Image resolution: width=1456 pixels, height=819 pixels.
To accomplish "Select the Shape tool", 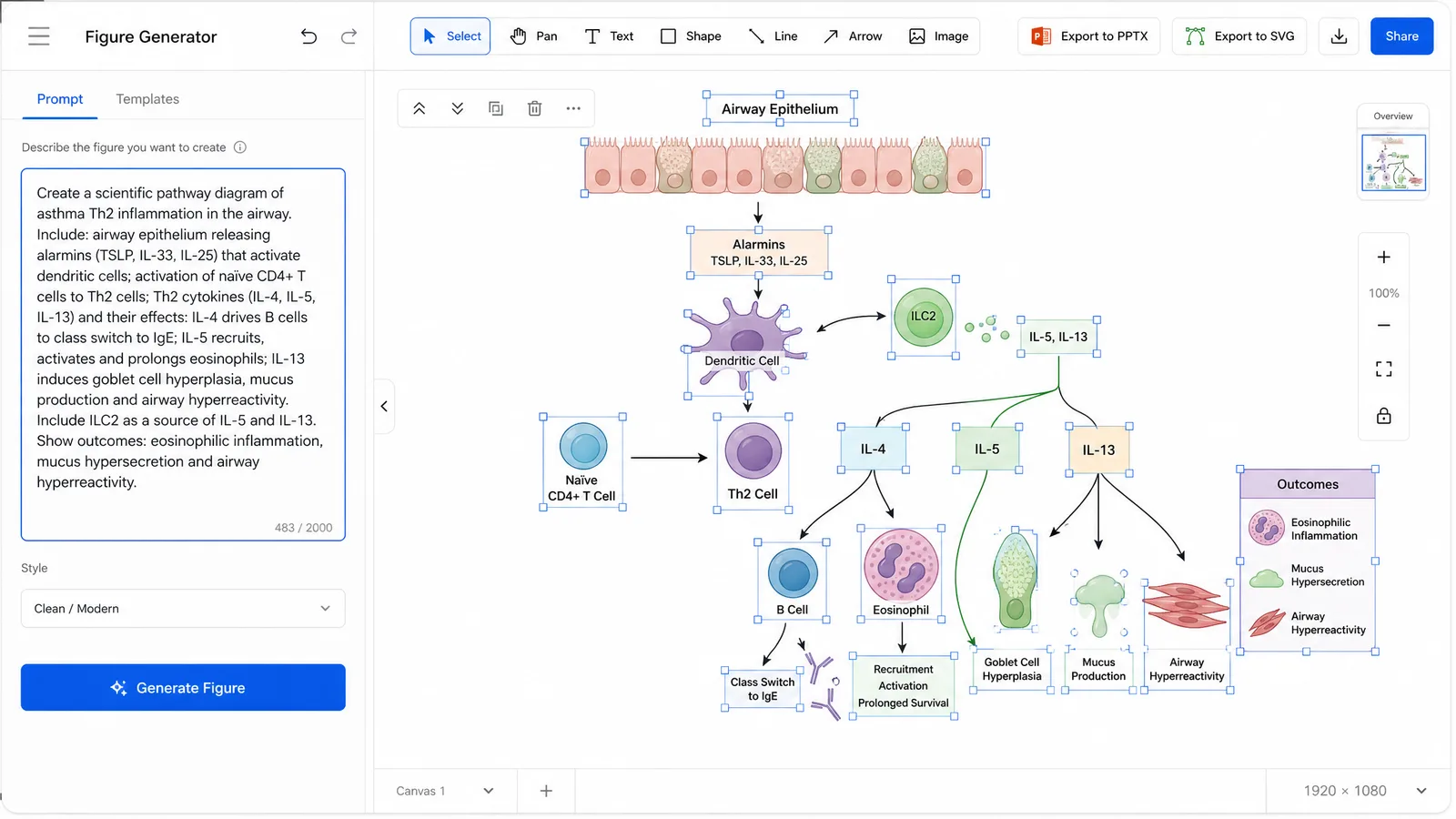I will click(691, 36).
